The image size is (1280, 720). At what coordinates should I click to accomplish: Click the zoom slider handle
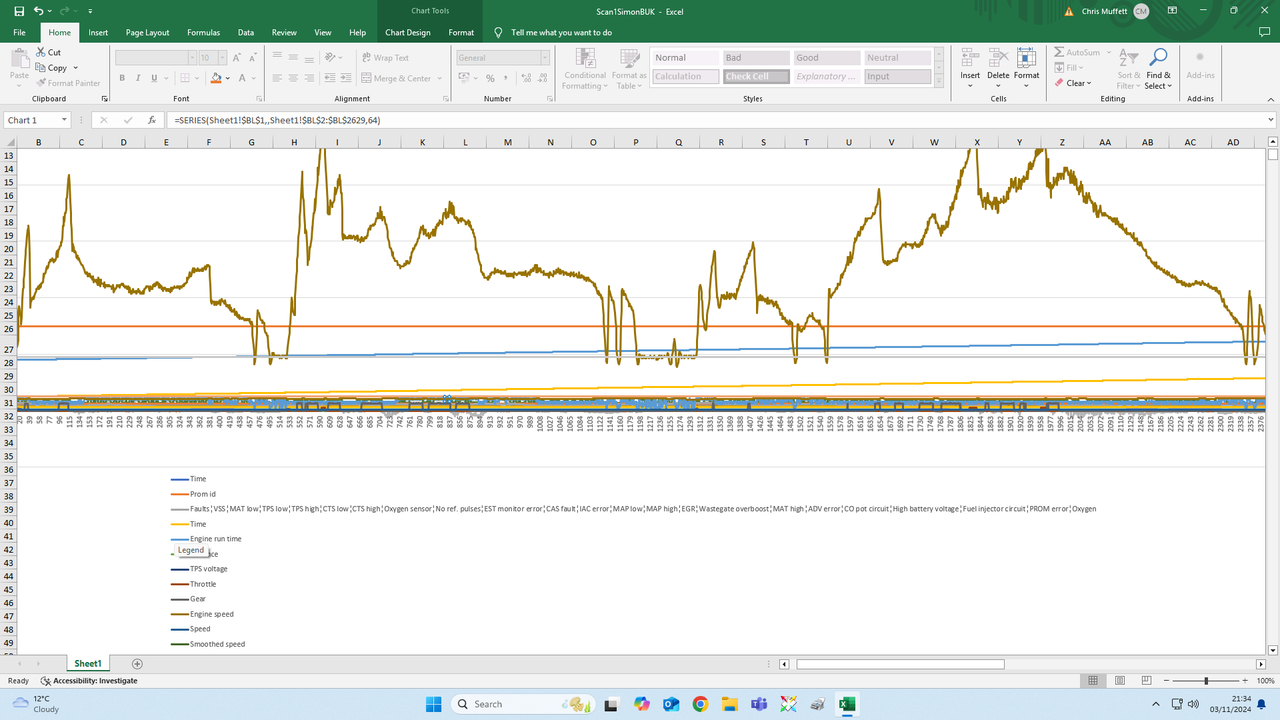1206,680
